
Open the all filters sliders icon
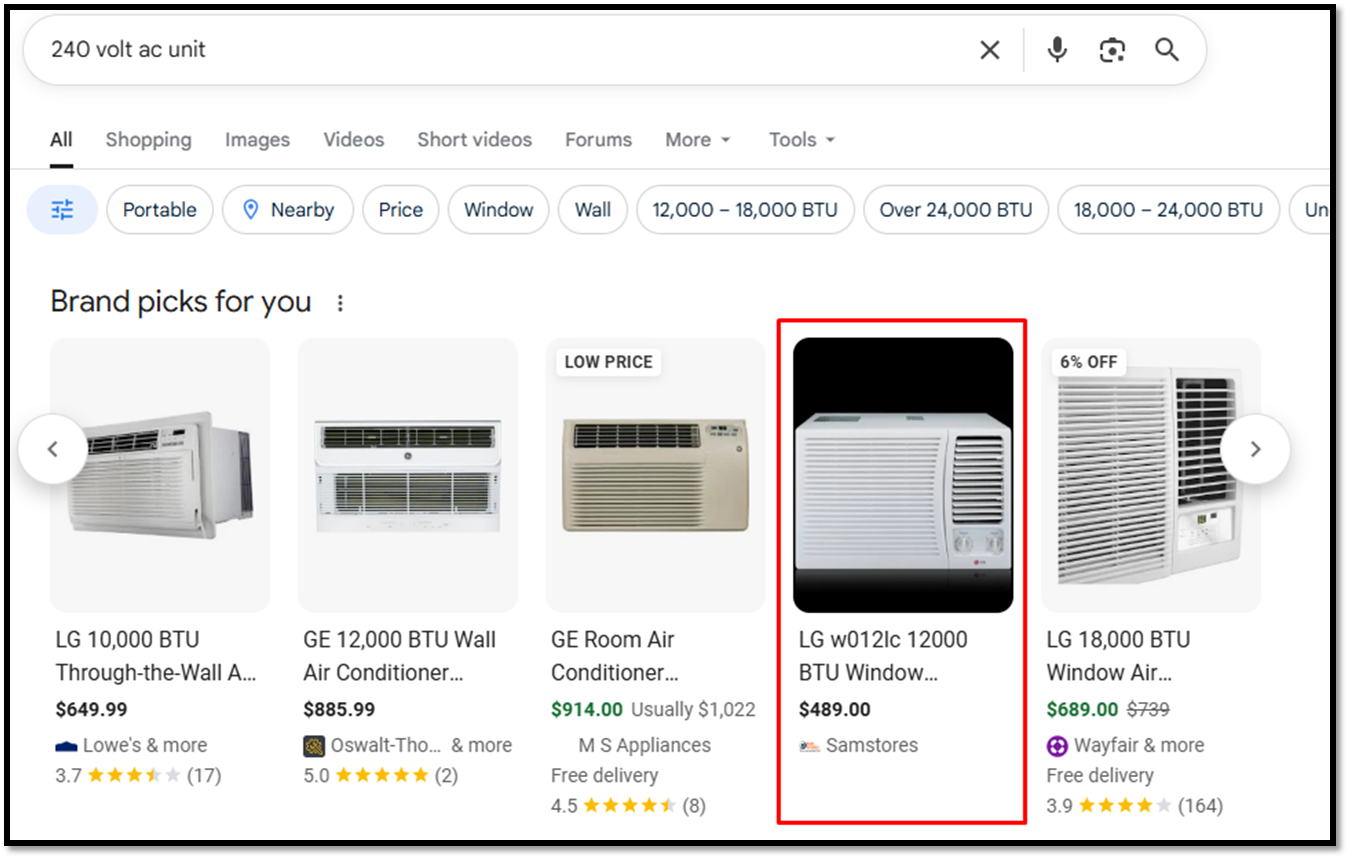(x=62, y=210)
